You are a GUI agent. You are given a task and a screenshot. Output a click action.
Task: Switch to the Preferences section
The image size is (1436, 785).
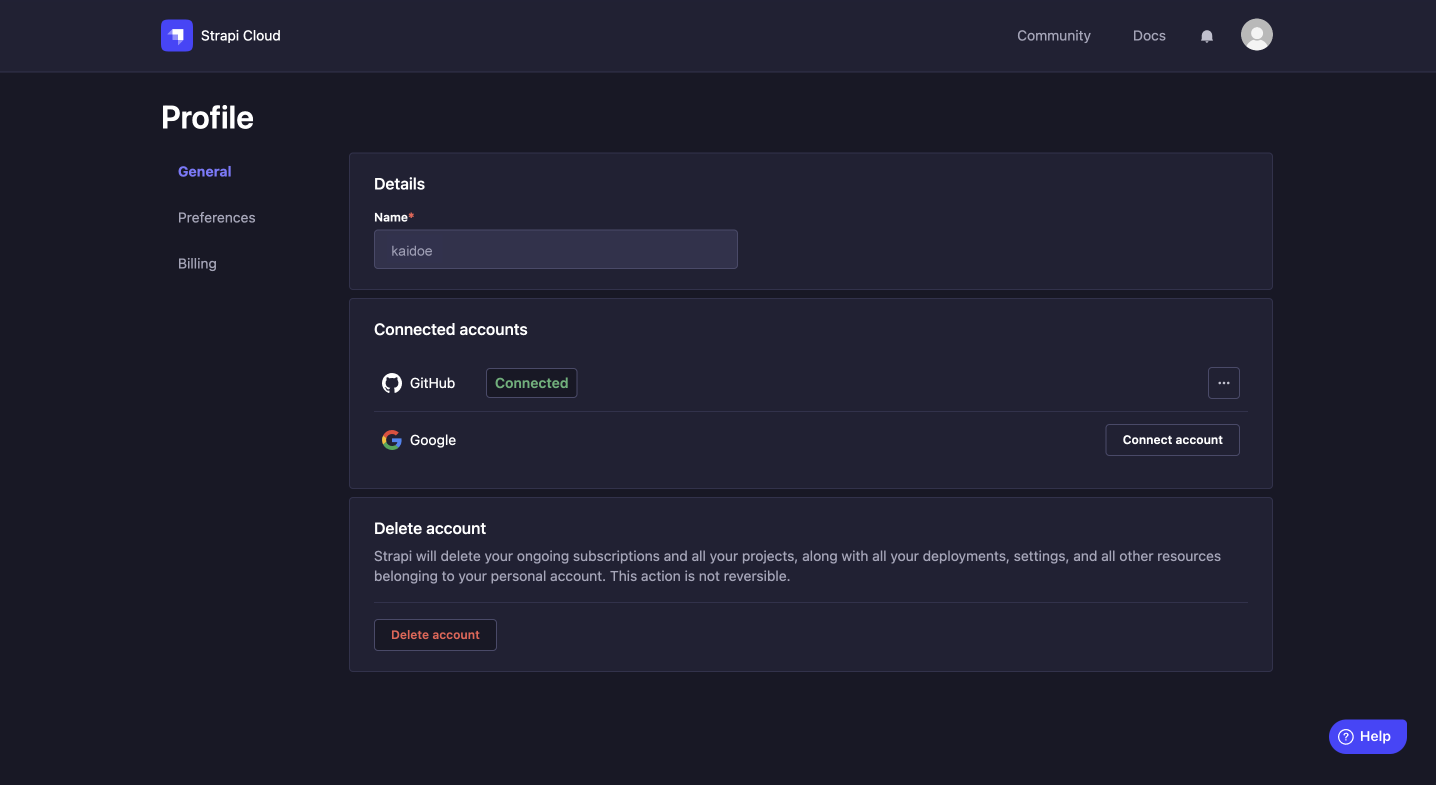[x=216, y=217]
